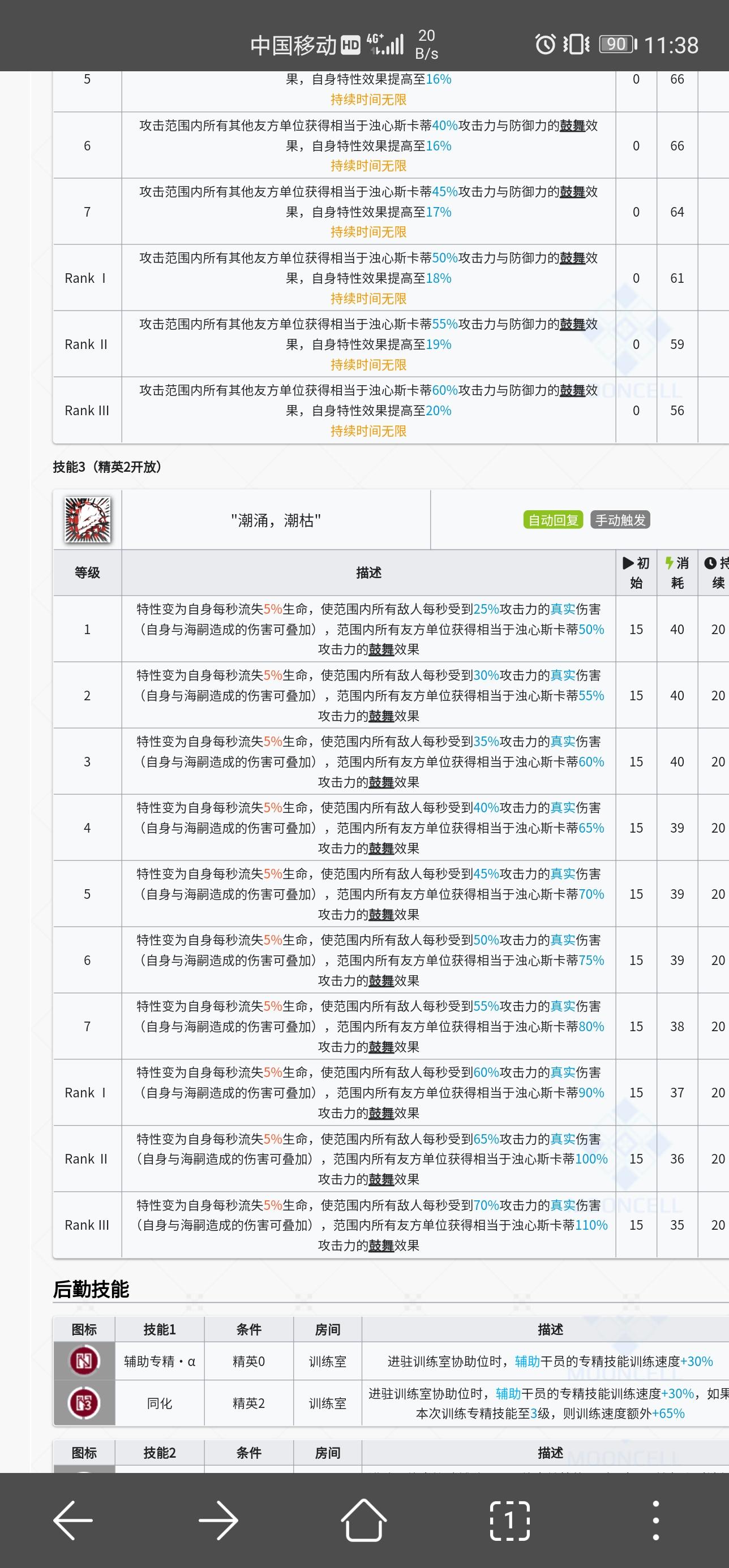Tap the browser back arrow

click(73, 1520)
